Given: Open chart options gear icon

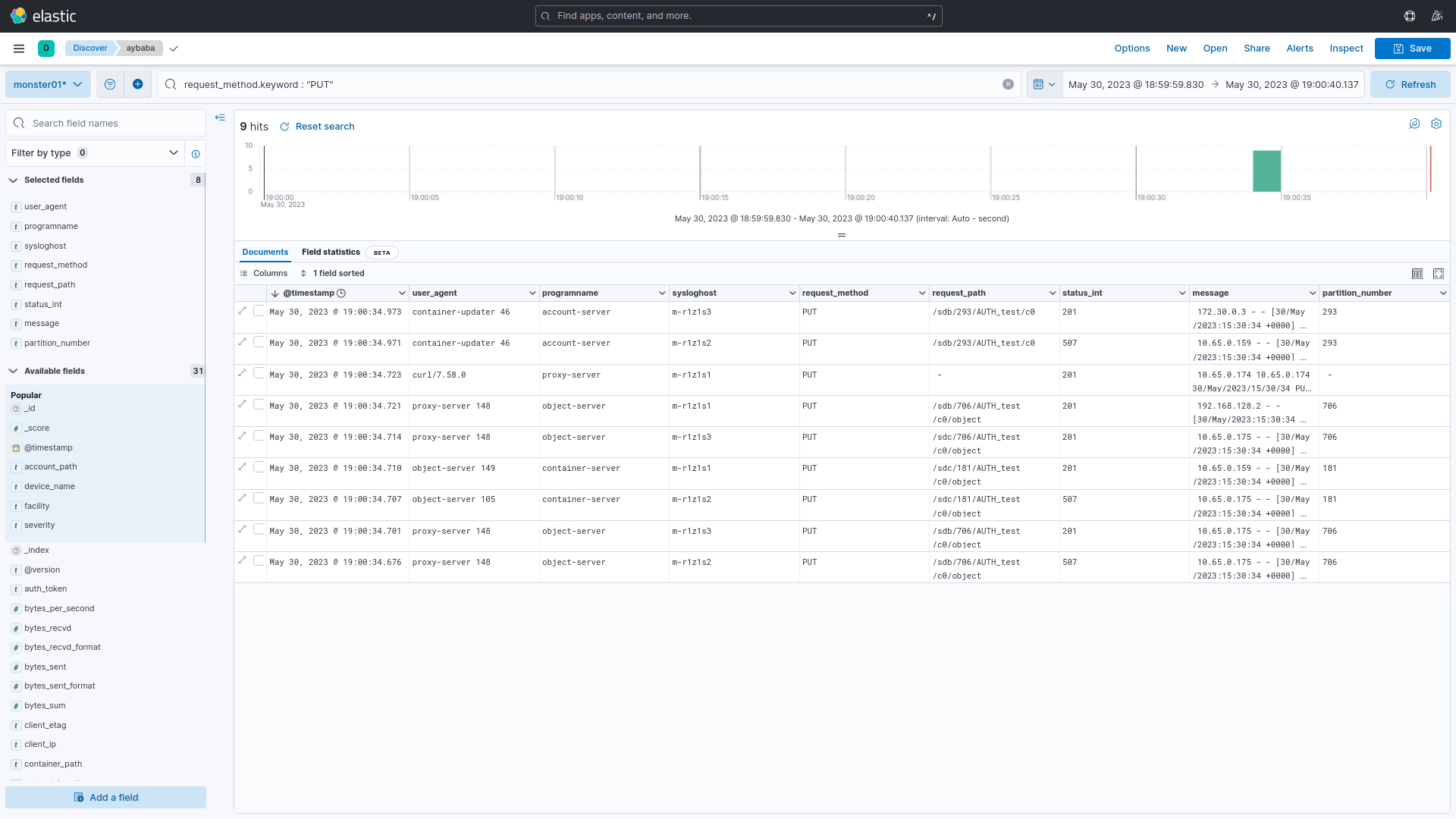Looking at the screenshot, I should [1436, 124].
